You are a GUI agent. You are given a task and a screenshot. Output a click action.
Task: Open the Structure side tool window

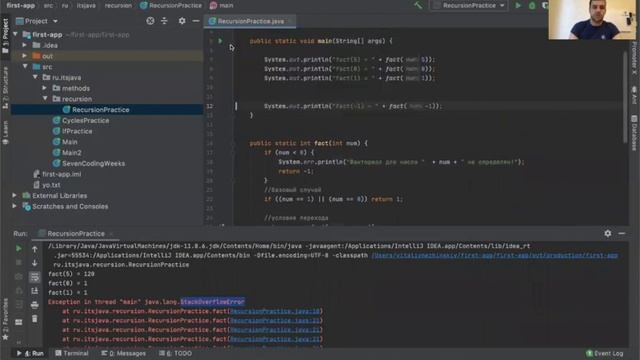[5, 88]
